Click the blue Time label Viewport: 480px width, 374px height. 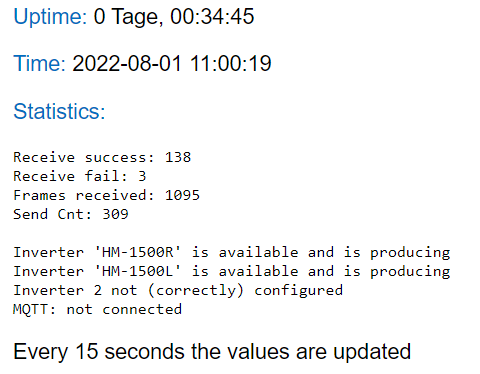[x=39, y=63]
